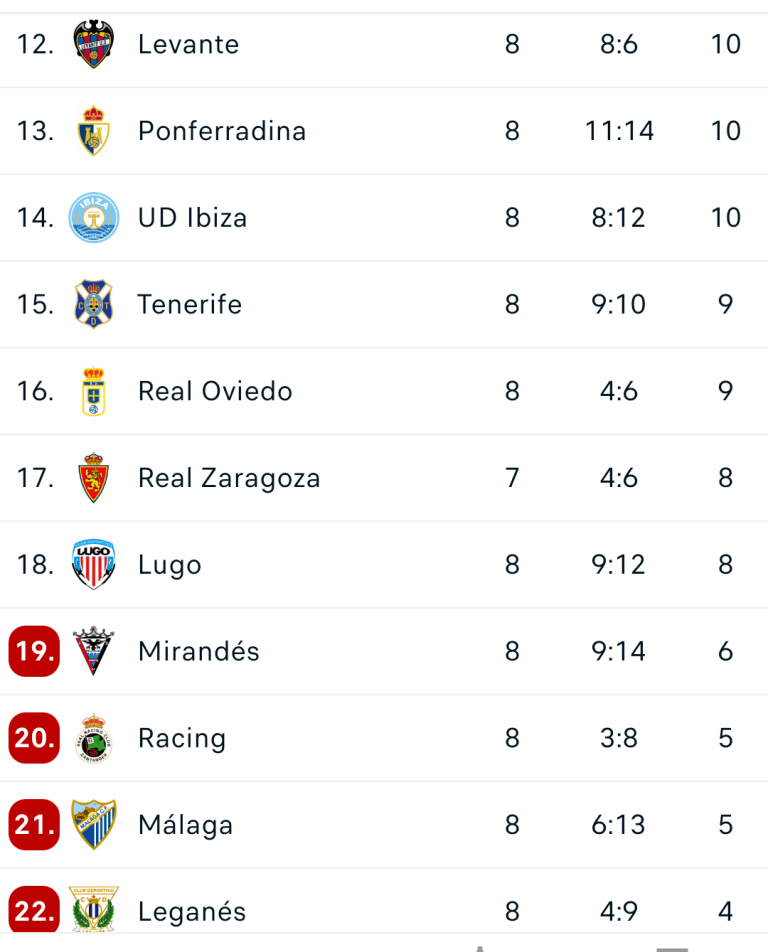
Task: Select the UD Ibiza team name
Action: click(x=192, y=217)
